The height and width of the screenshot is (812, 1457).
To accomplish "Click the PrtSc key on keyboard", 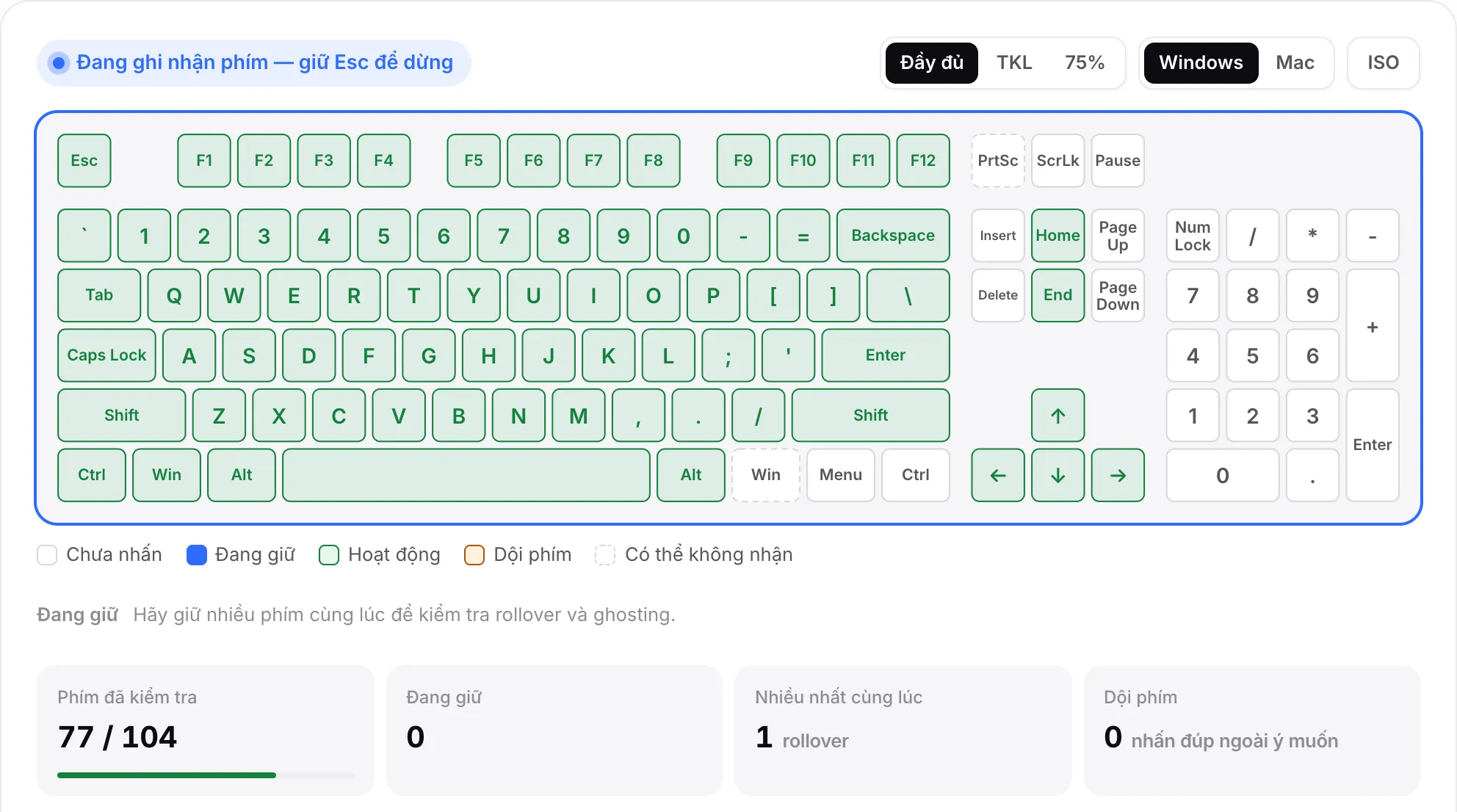I will 997,161.
